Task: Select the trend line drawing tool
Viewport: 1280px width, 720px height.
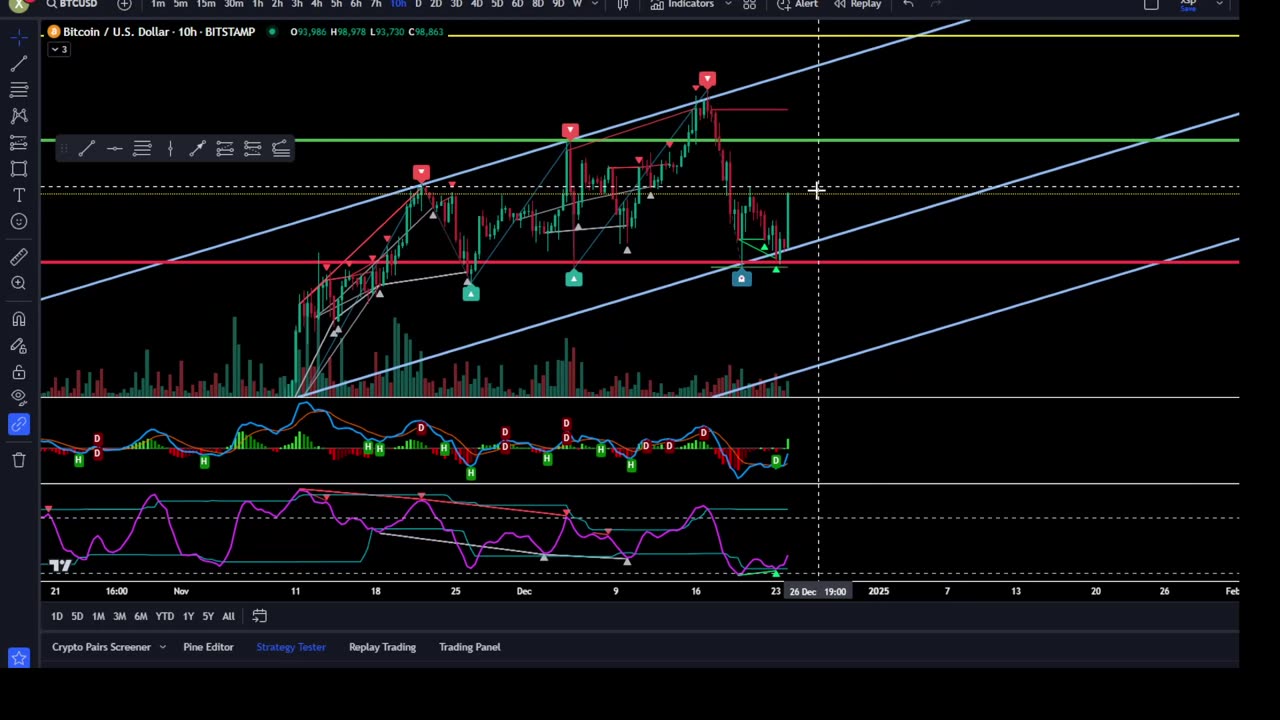Action: 19,64
